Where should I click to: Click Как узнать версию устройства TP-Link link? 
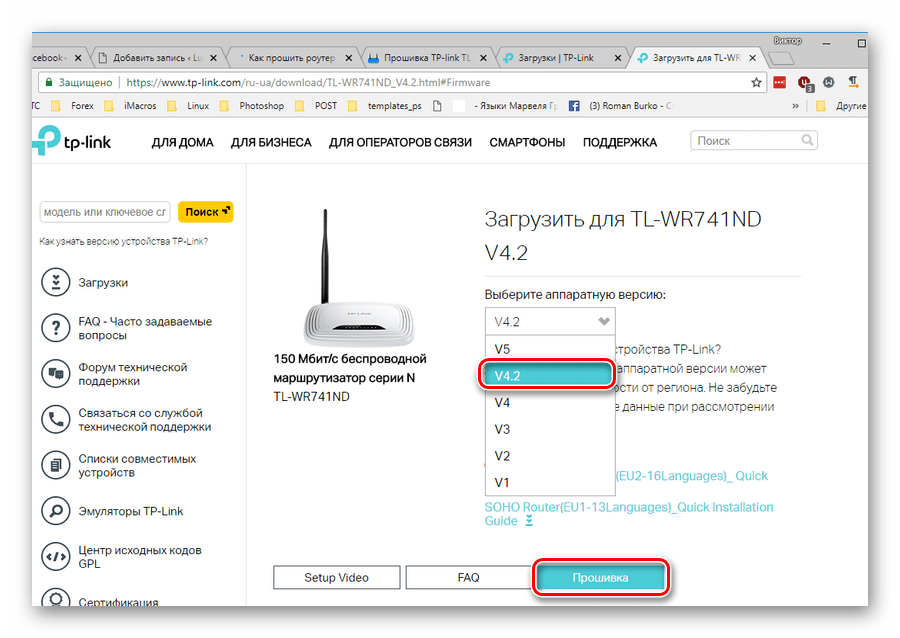point(123,242)
